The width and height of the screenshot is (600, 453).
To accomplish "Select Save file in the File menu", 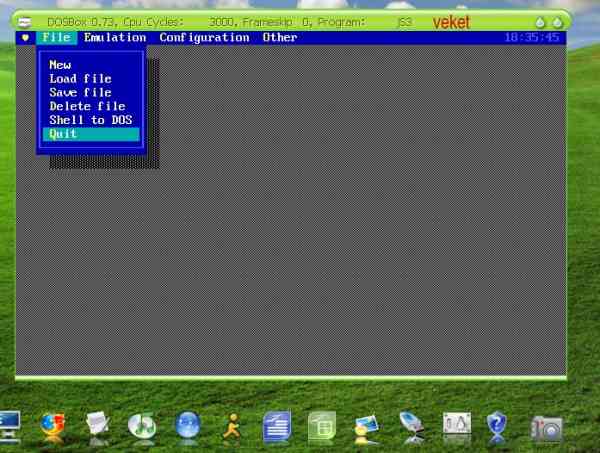I will (80, 93).
